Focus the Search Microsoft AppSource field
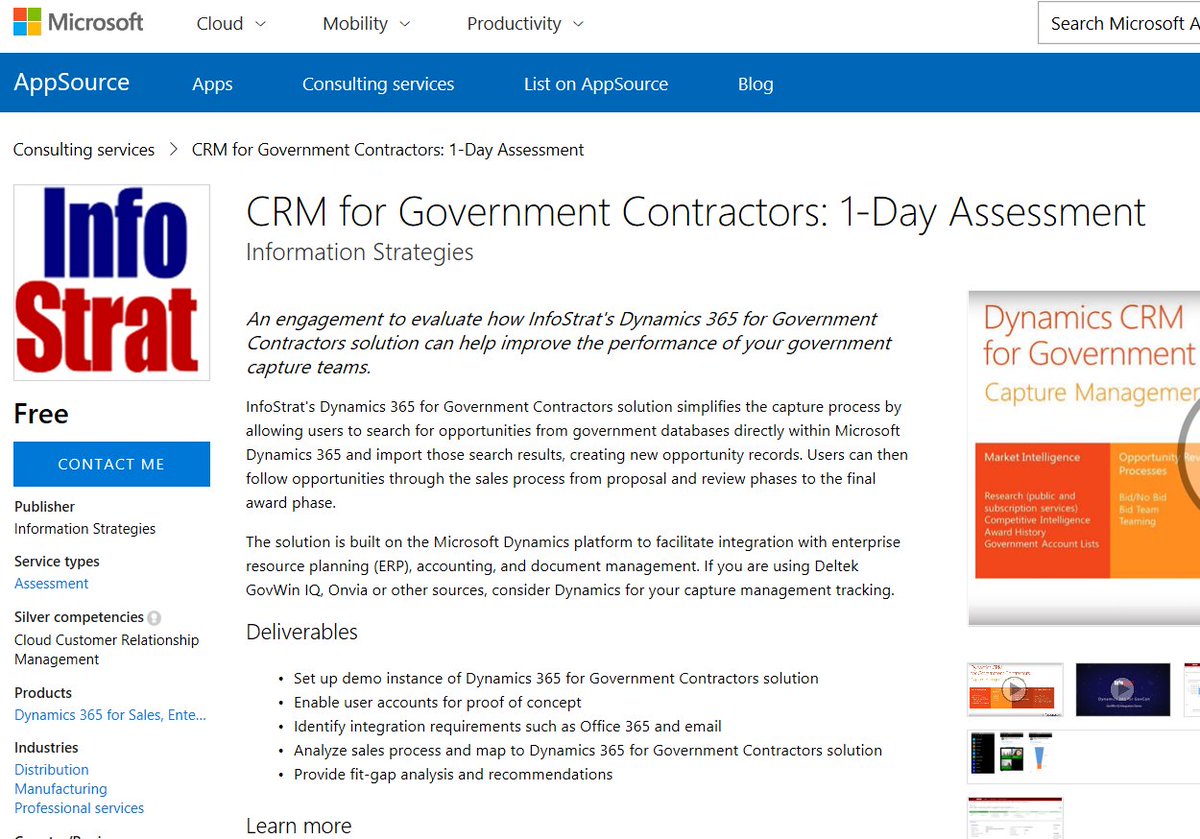This screenshot has height=839, width=1200. (1119, 24)
